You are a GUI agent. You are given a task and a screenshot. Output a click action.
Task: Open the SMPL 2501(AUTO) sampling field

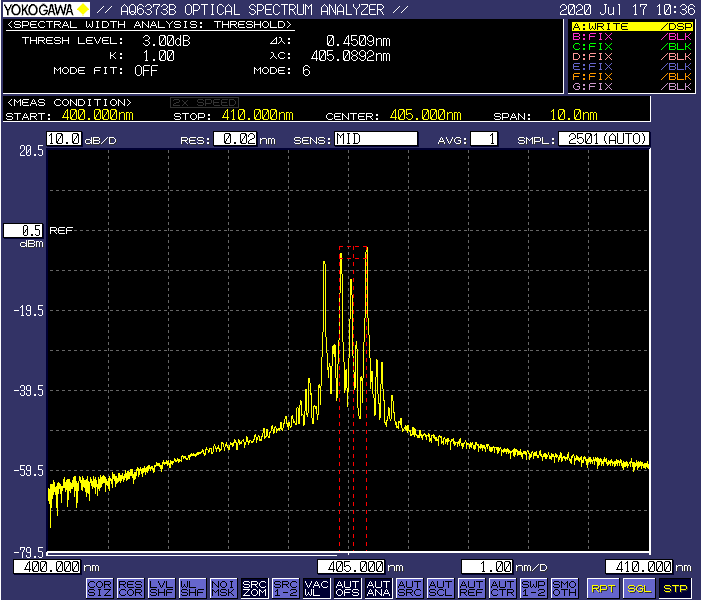(603, 139)
